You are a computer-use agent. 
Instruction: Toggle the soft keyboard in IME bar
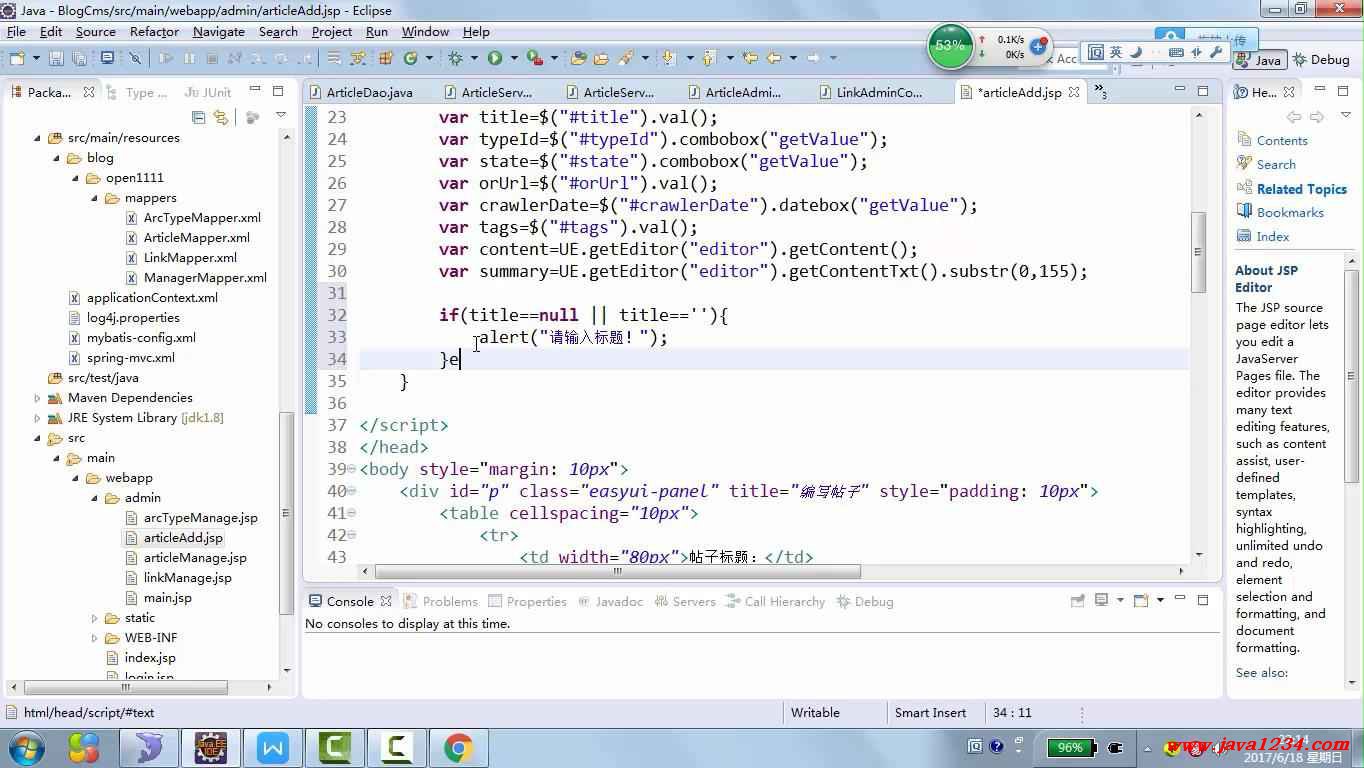click(x=1177, y=52)
